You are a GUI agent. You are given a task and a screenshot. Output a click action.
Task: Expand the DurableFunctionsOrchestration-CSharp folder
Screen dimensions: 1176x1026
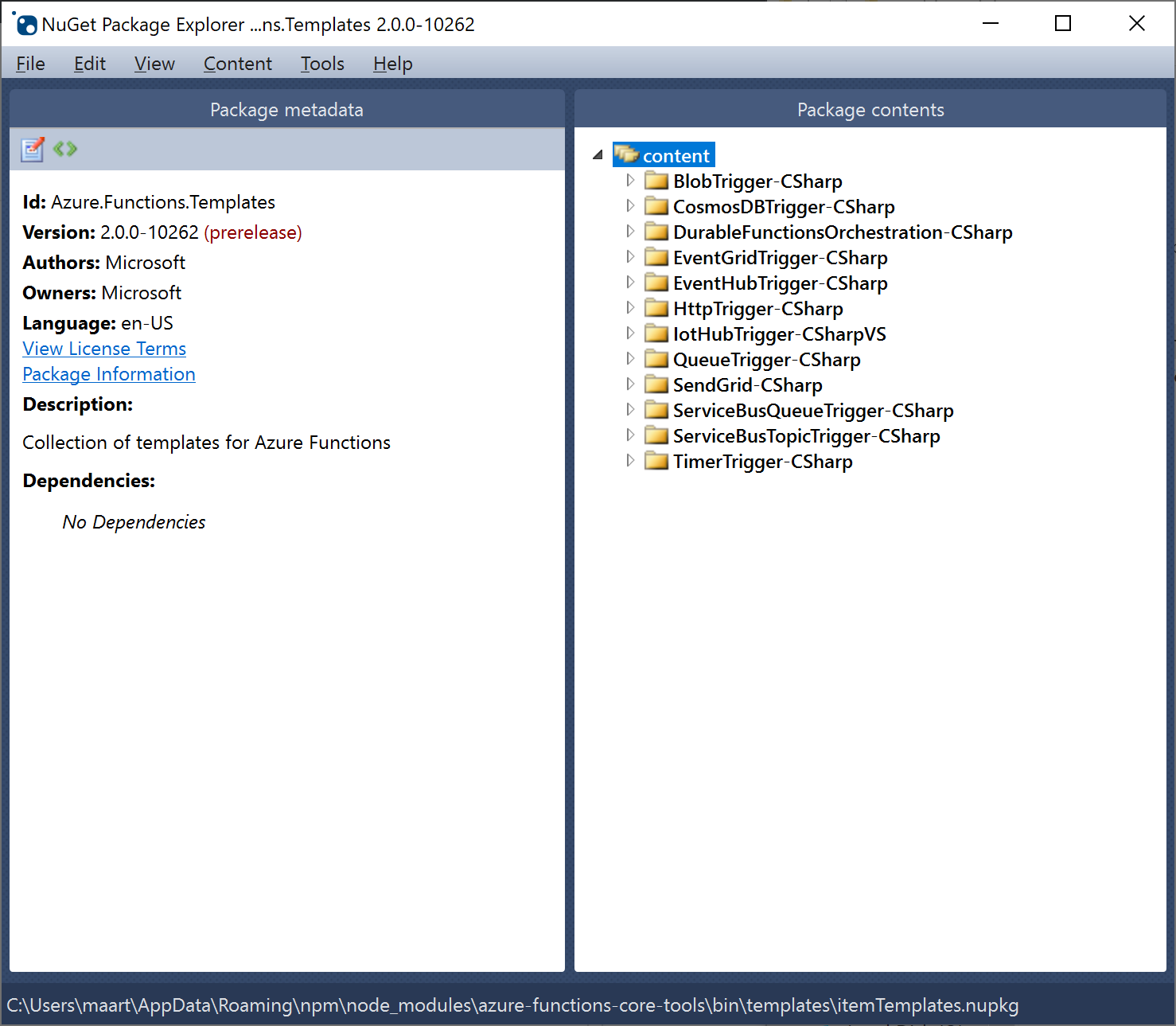(630, 231)
